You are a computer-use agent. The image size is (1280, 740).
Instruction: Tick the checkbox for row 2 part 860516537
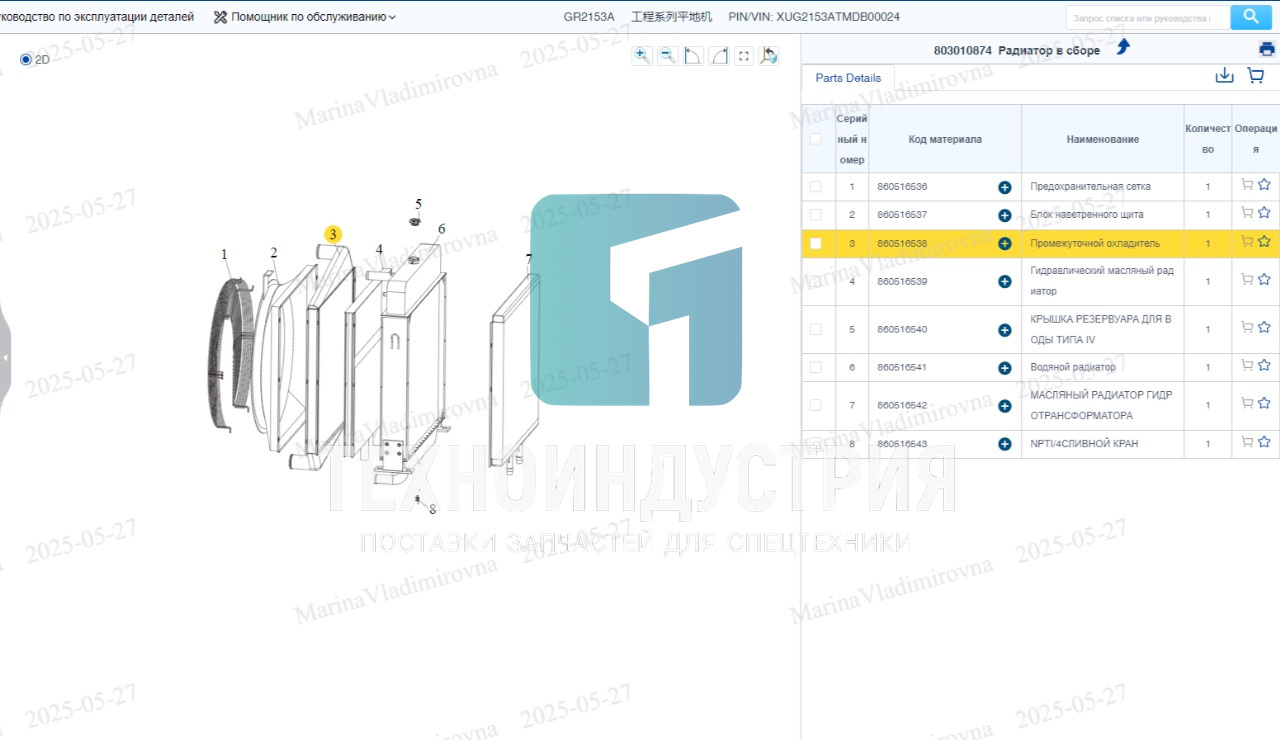point(815,215)
